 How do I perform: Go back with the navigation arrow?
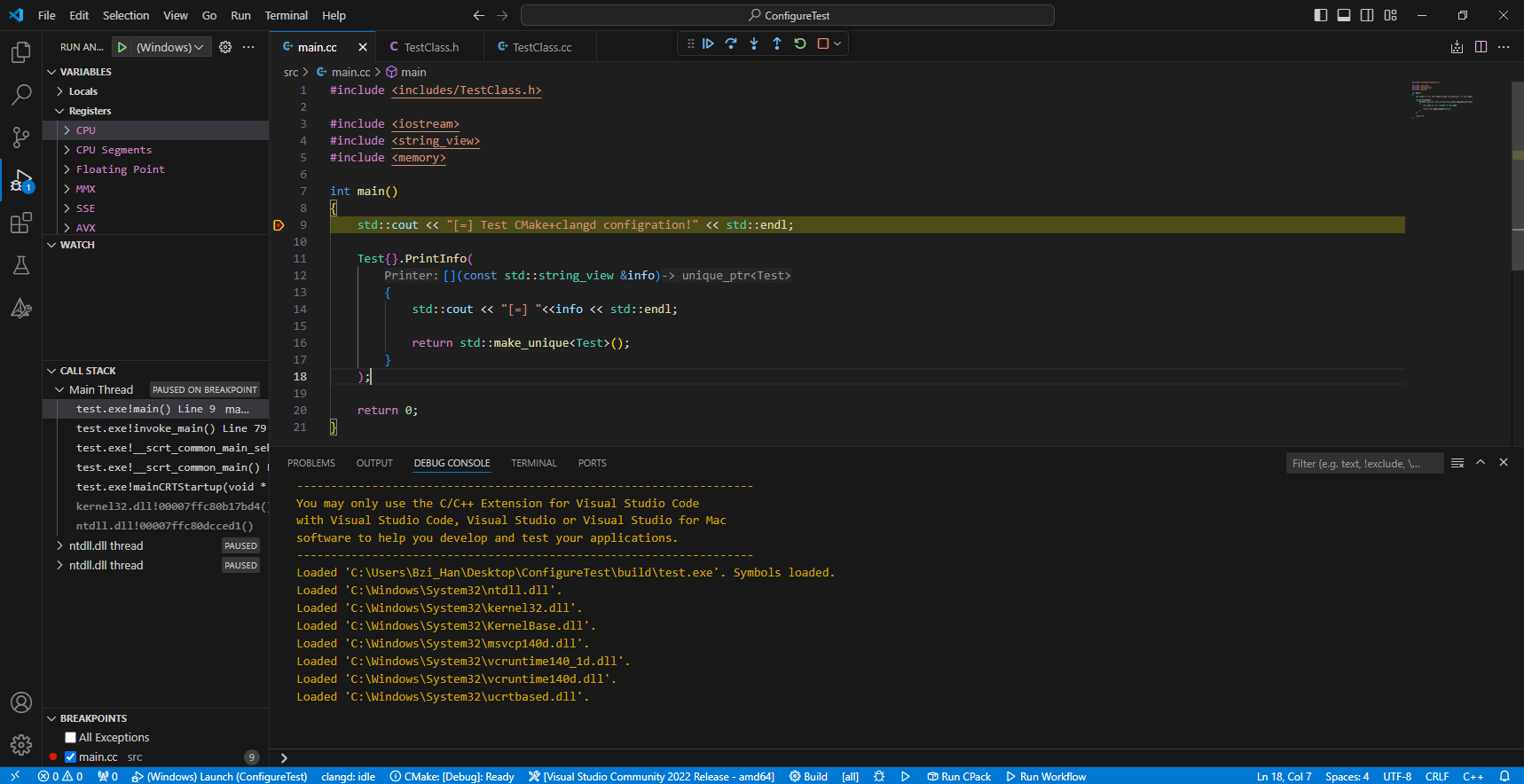pos(479,15)
